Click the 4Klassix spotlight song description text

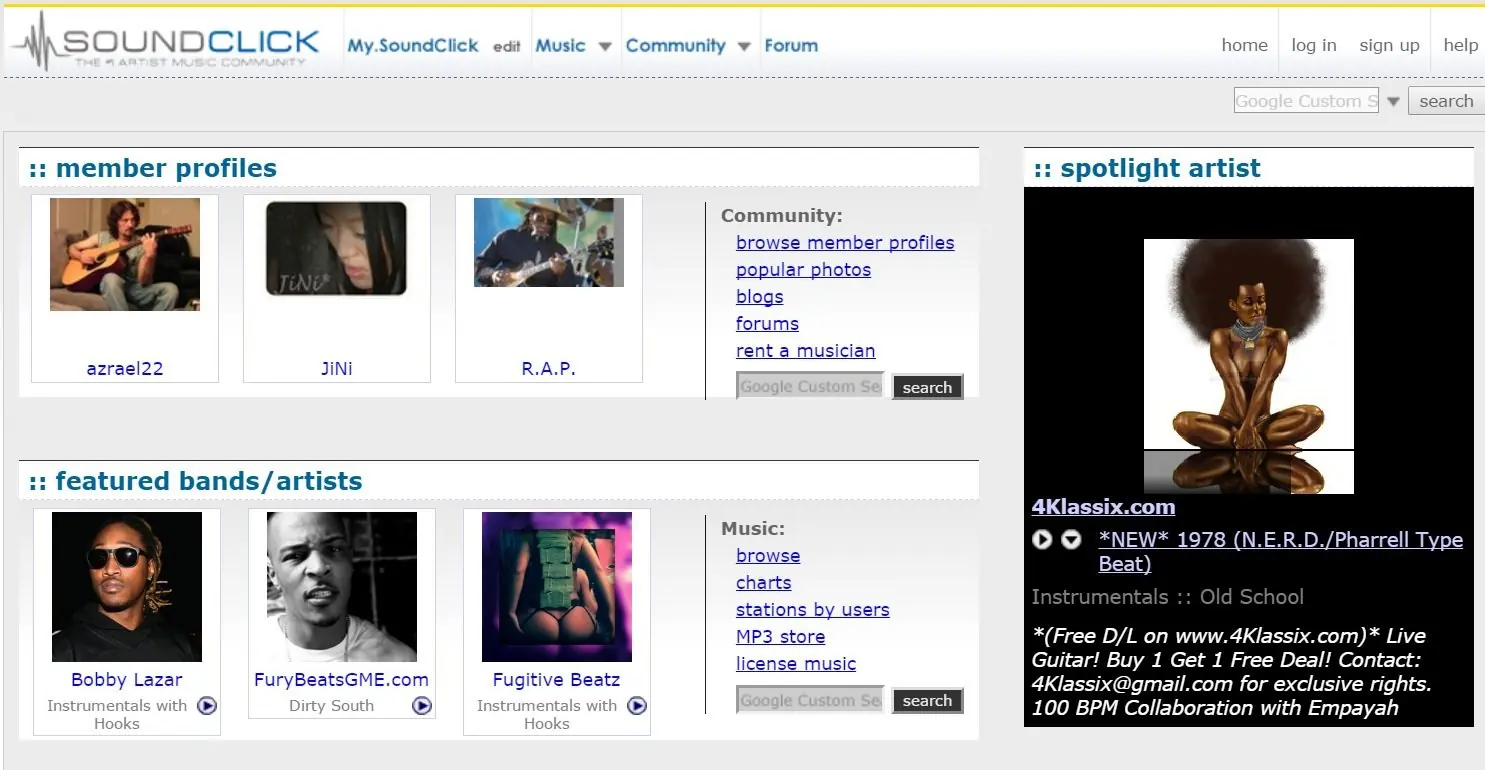1232,672
